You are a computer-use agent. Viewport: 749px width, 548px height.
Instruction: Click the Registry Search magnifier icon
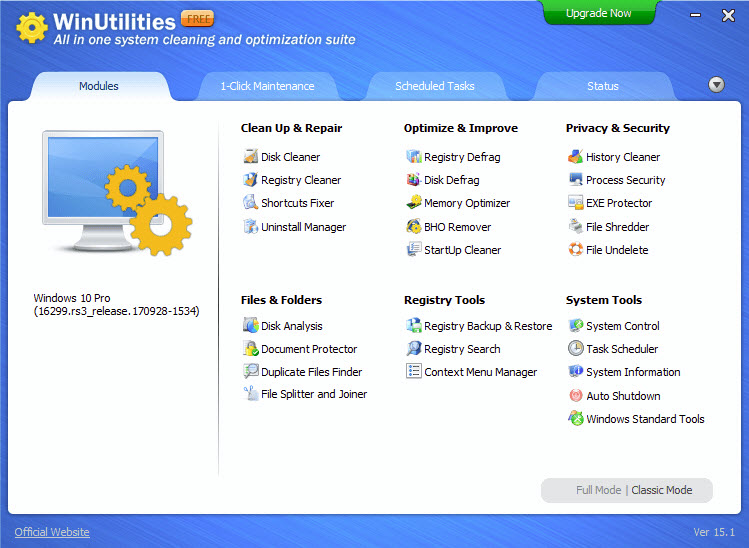click(414, 348)
